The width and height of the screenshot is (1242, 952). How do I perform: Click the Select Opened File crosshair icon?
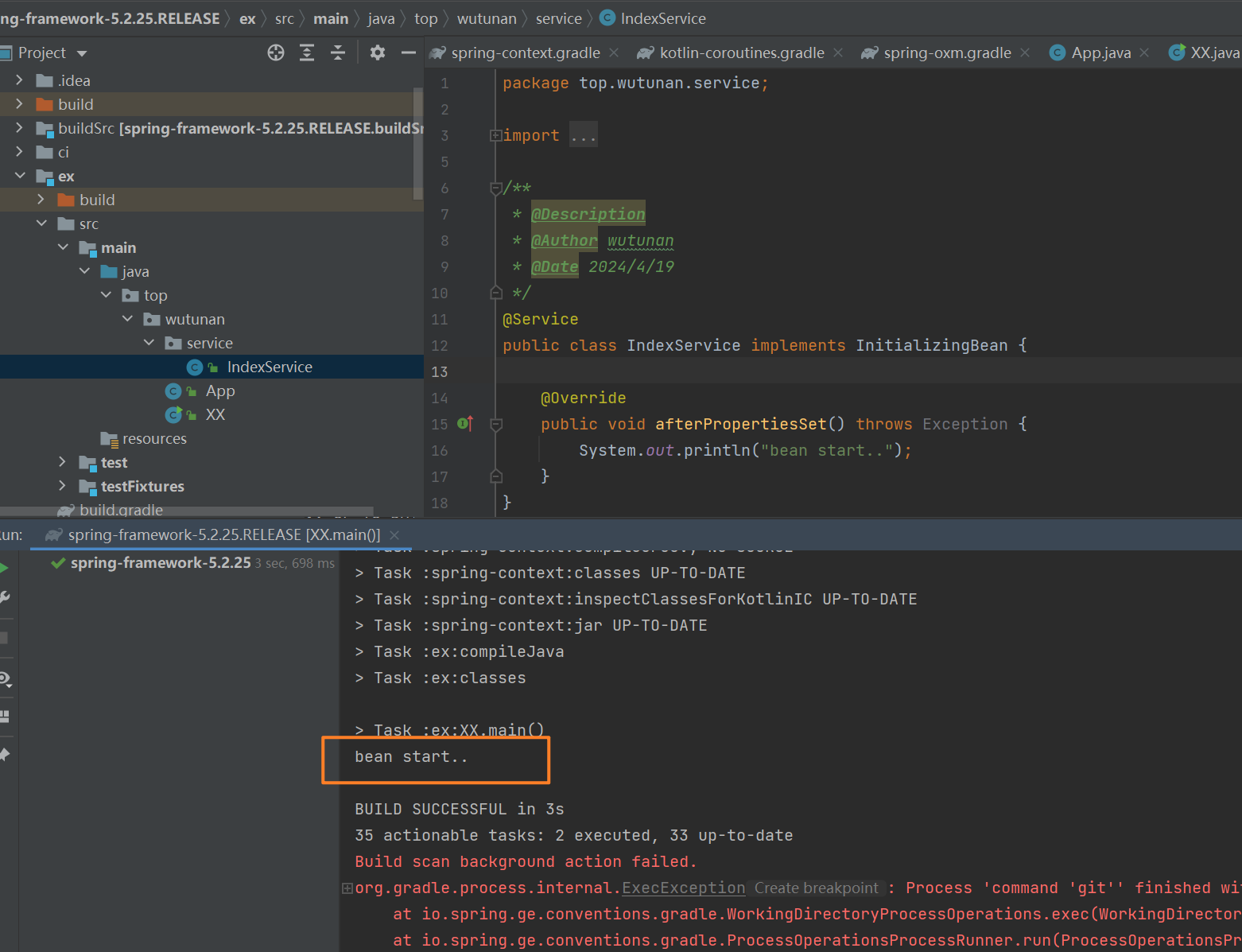276,52
